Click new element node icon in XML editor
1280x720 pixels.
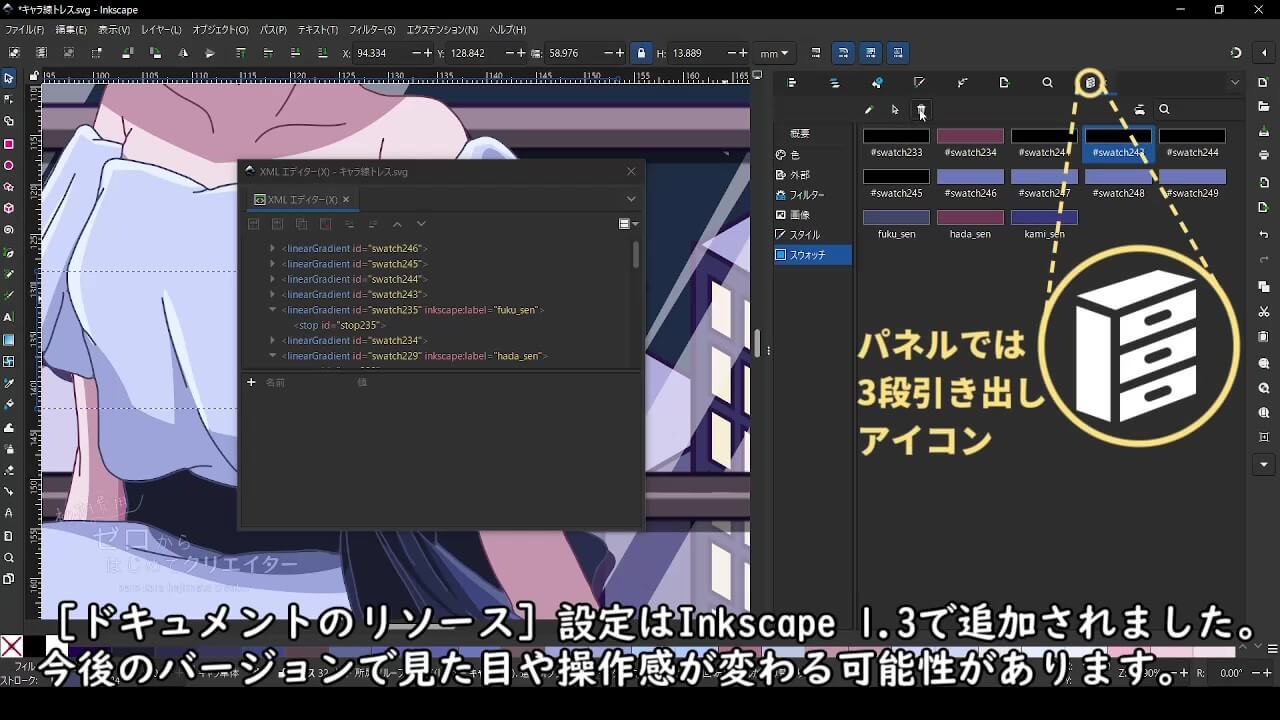click(x=254, y=224)
